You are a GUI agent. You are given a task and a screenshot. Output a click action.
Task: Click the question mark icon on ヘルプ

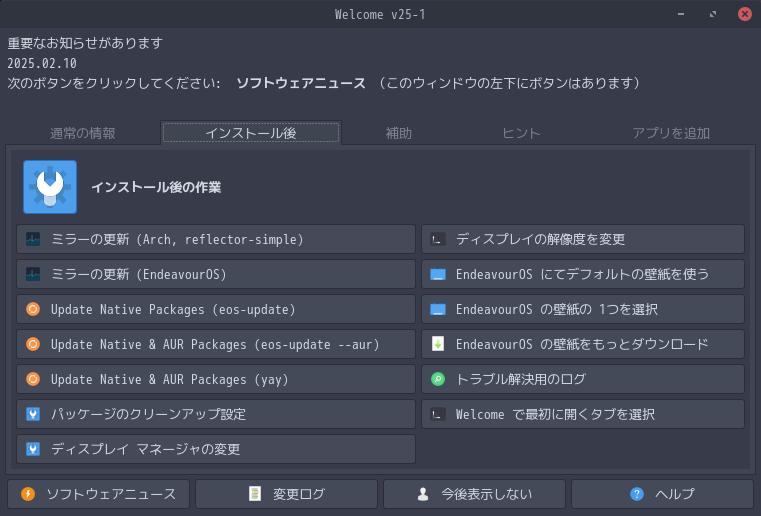click(x=637, y=494)
